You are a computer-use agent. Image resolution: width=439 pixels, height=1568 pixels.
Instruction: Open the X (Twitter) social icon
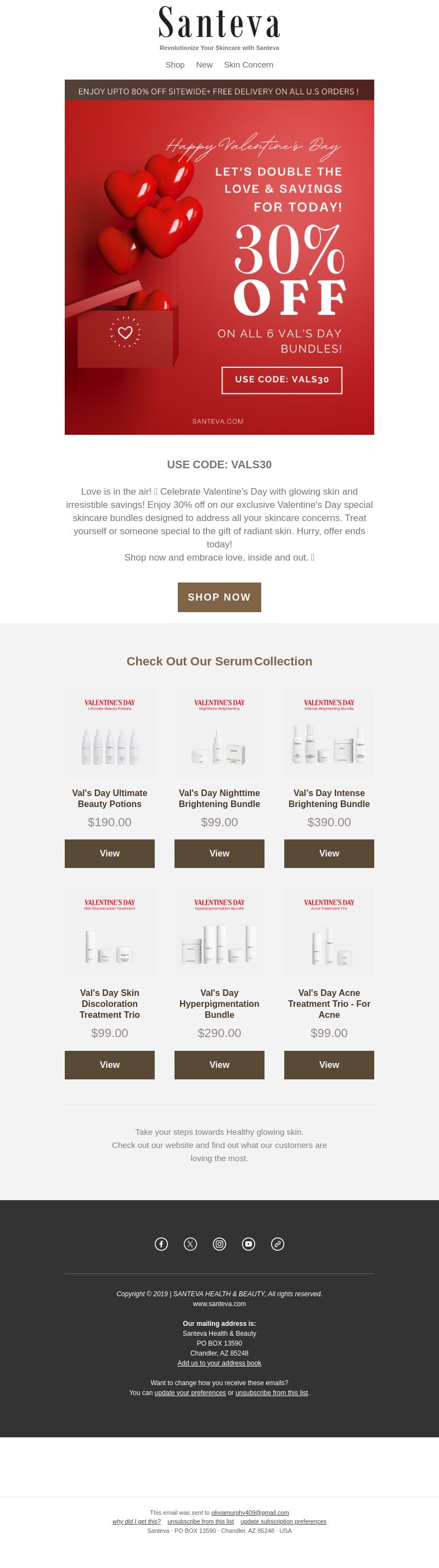click(190, 1244)
